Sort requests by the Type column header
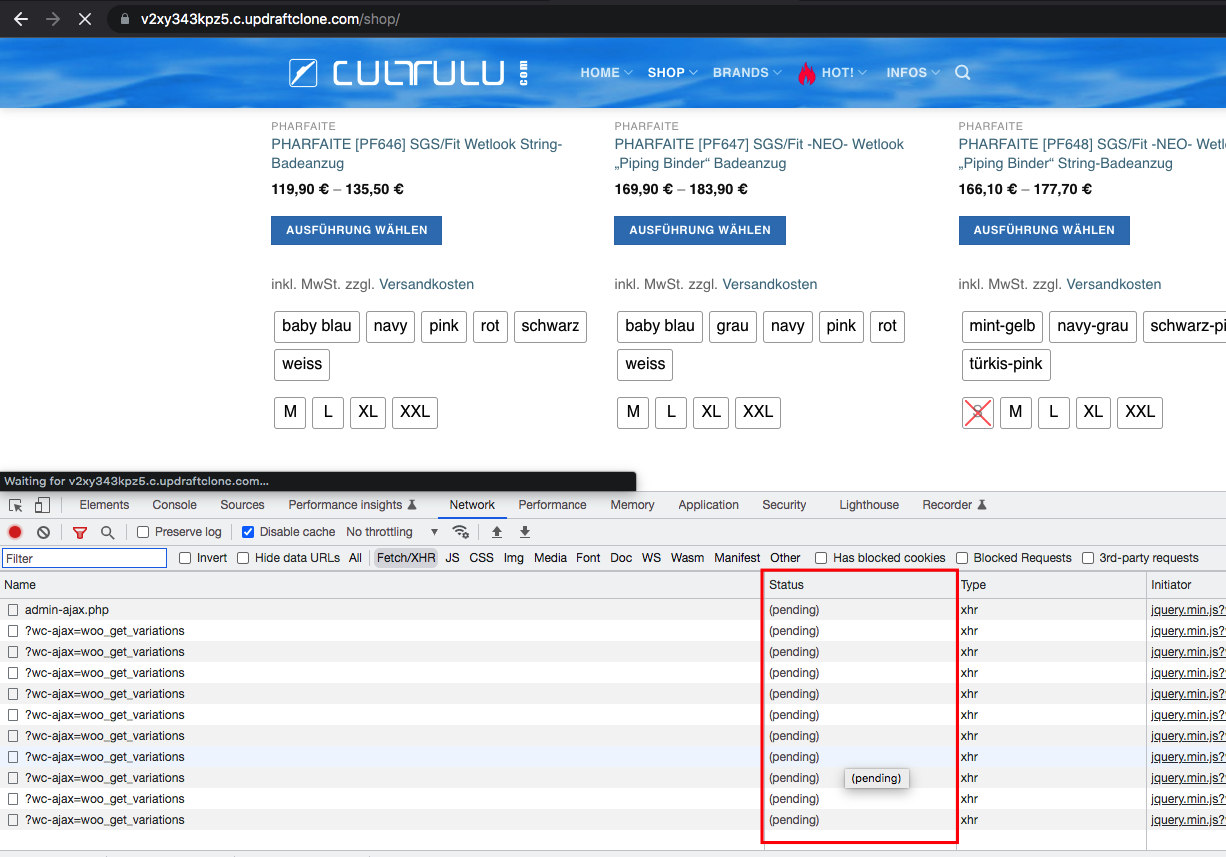Screen dimensions: 1226x857 1052,585
